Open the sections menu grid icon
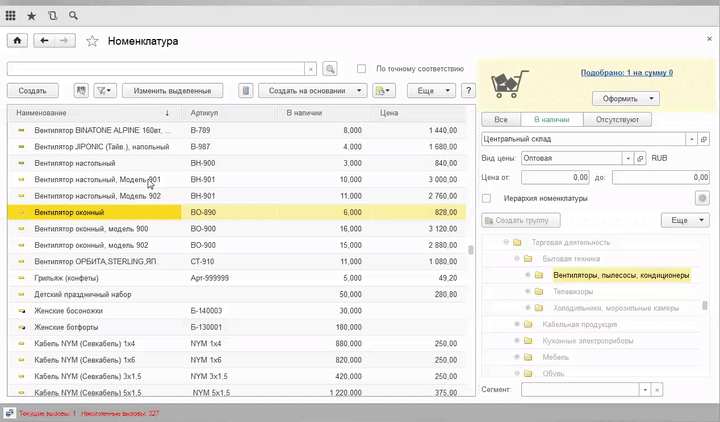 (x=11, y=16)
